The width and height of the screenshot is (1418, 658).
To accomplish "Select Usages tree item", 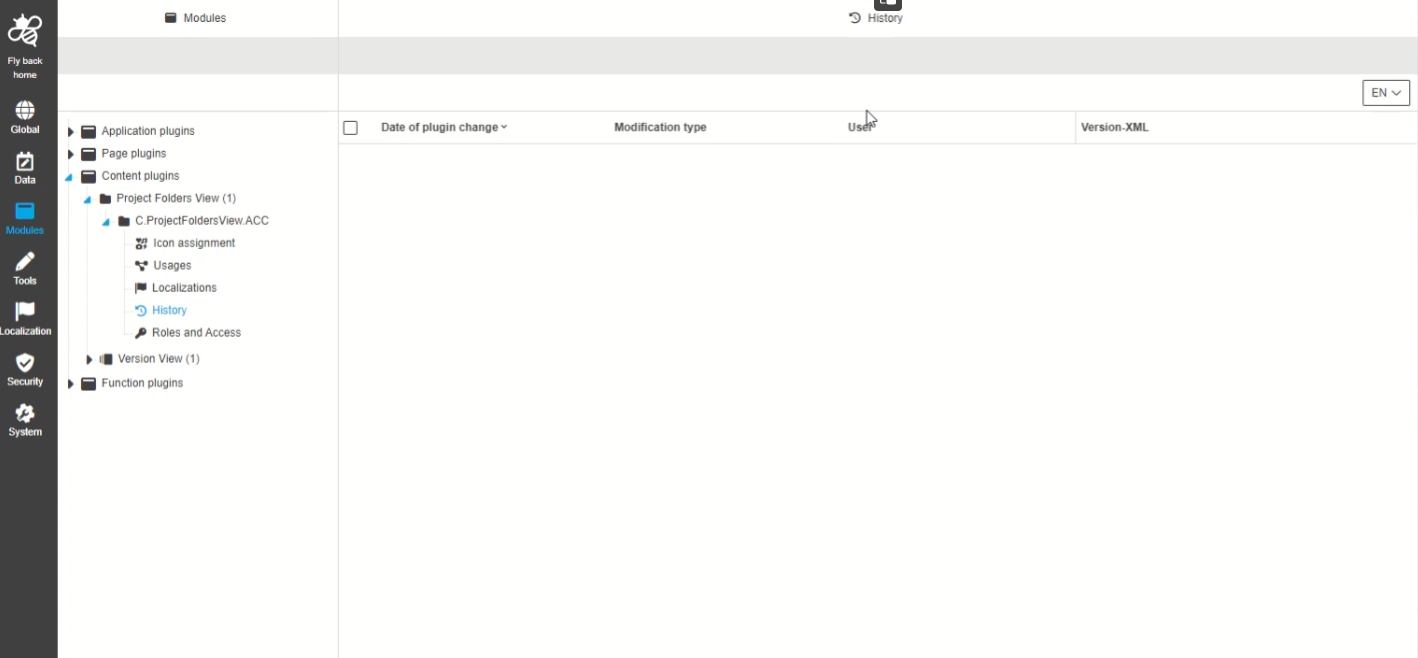I will pyautogui.click(x=172, y=266).
